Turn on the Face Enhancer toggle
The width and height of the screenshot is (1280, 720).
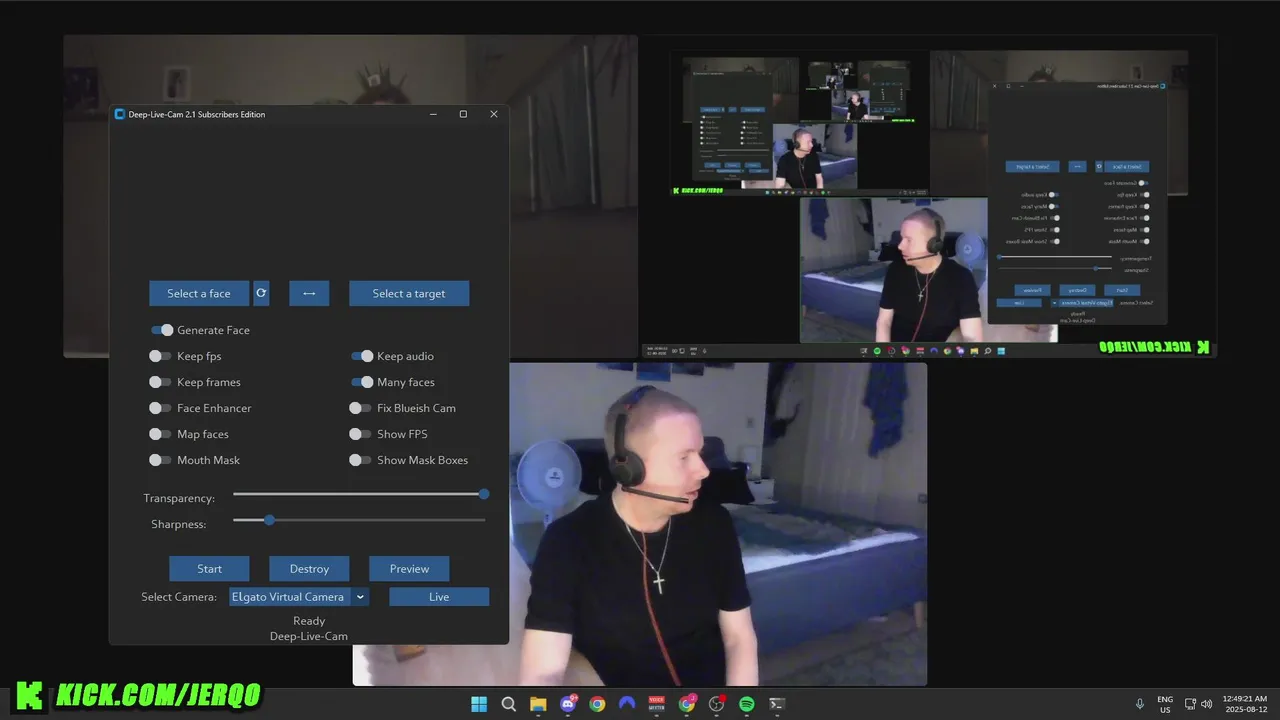pos(160,408)
